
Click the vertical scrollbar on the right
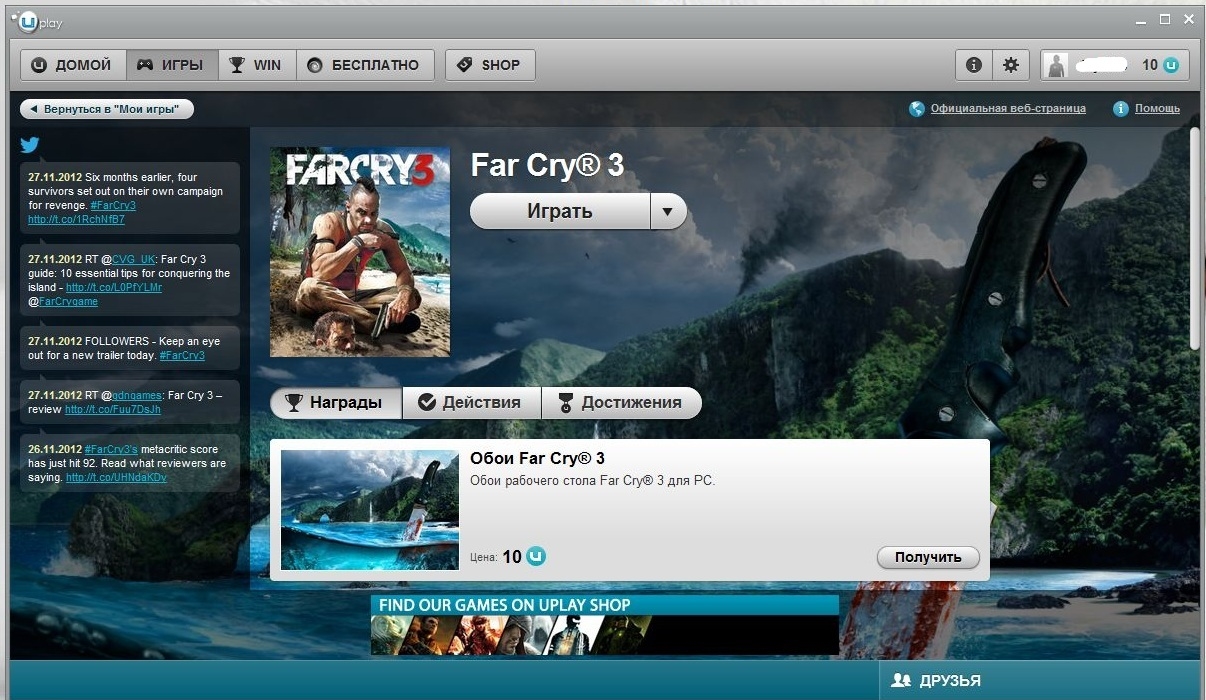point(1194,240)
